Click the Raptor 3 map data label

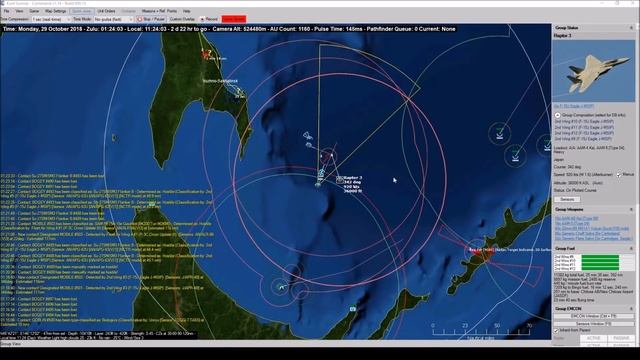pos(353,184)
